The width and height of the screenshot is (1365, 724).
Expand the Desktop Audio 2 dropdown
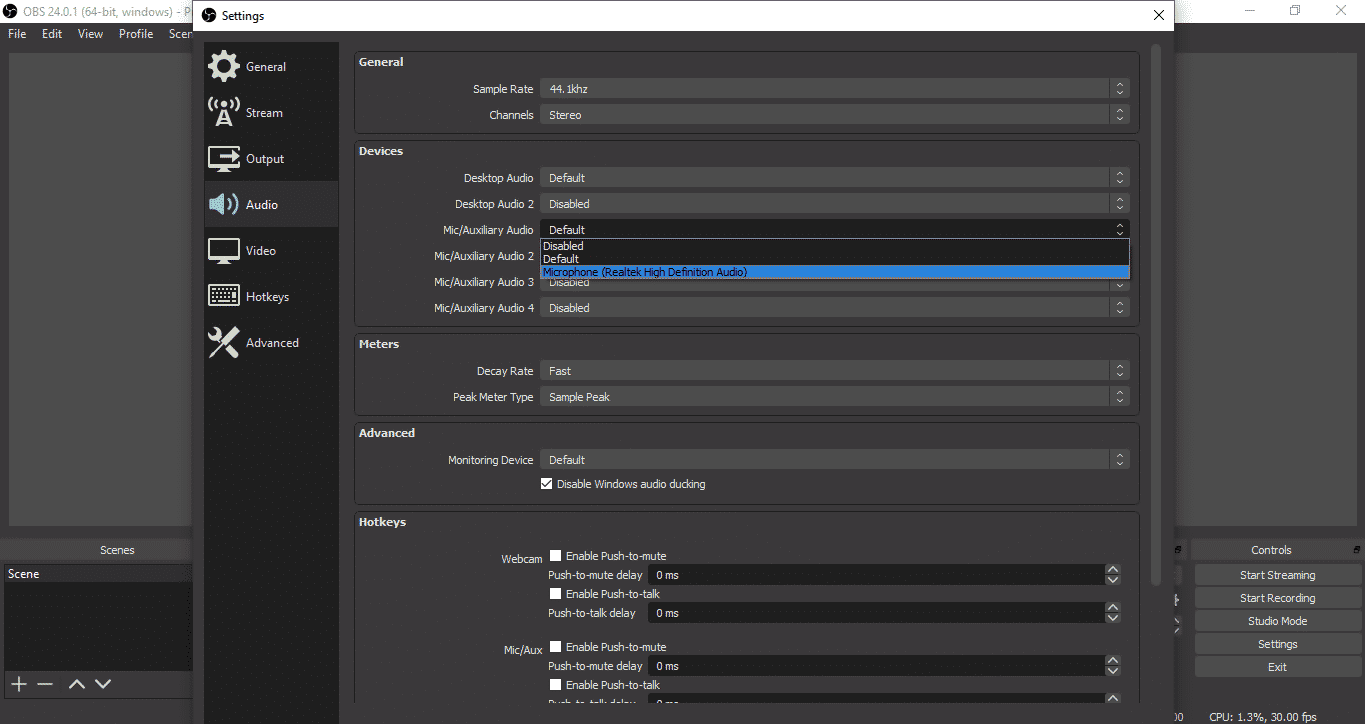click(x=835, y=204)
